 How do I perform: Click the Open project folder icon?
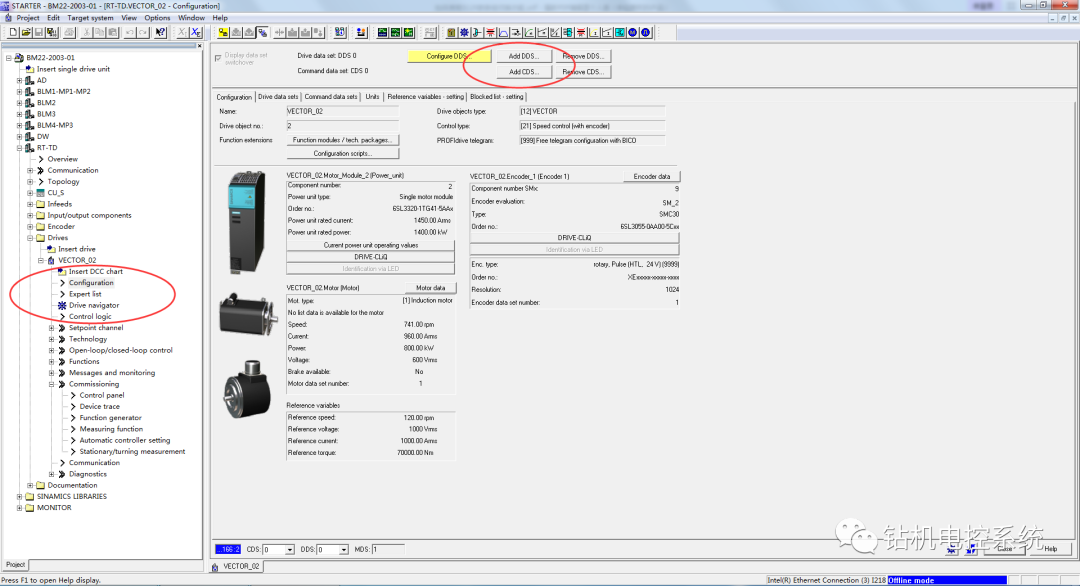[x=26, y=32]
